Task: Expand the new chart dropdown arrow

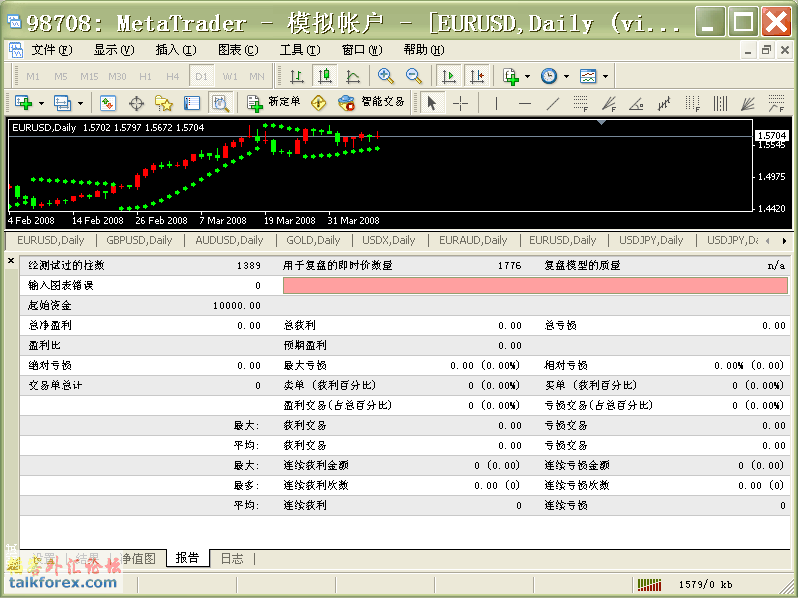Action: 42,104
